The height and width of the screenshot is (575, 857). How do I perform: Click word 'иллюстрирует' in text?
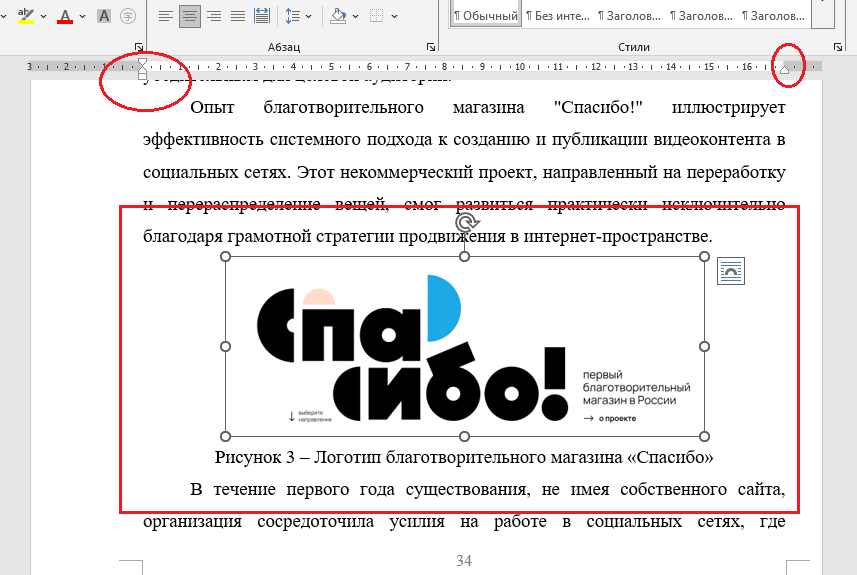click(728, 108)
